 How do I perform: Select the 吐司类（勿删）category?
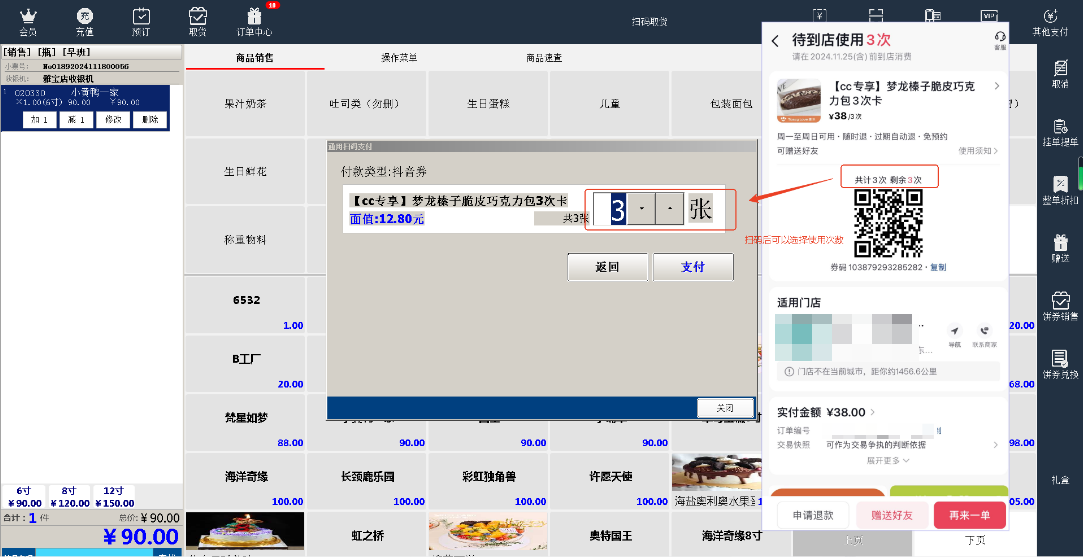(x=366, y=104)
